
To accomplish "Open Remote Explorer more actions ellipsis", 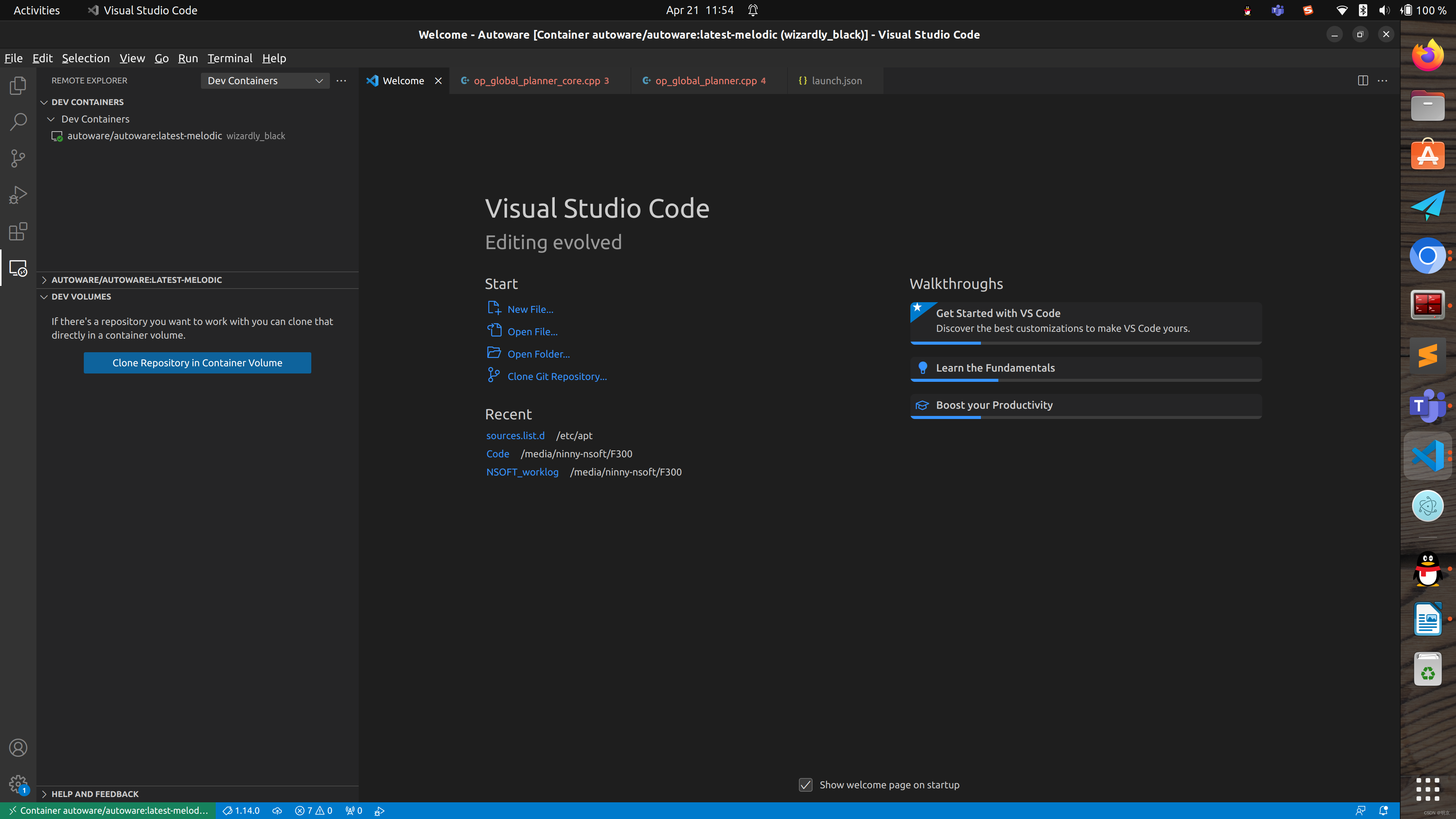I will (341, 81).
